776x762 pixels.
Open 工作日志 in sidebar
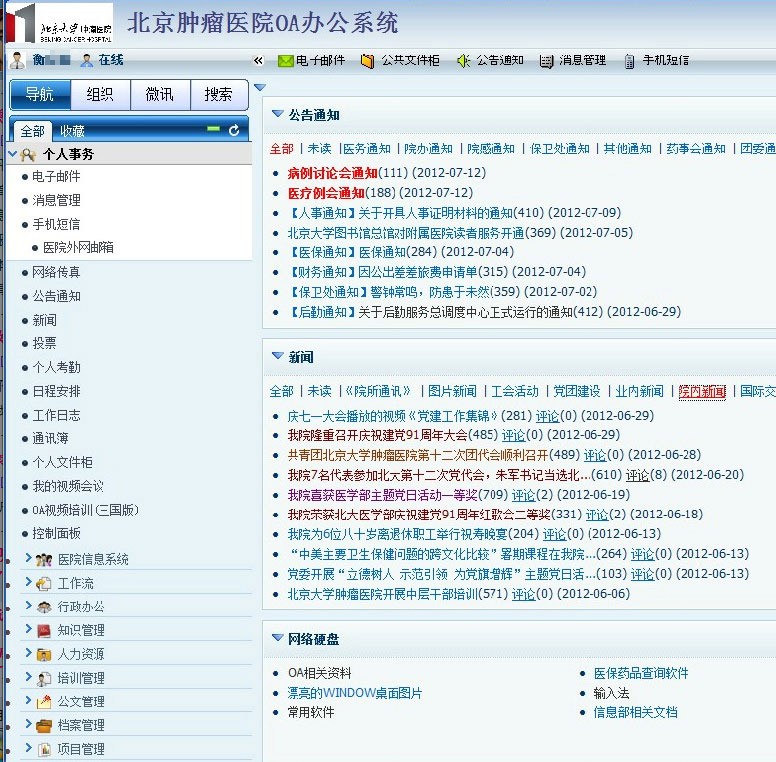coord(56,415)
